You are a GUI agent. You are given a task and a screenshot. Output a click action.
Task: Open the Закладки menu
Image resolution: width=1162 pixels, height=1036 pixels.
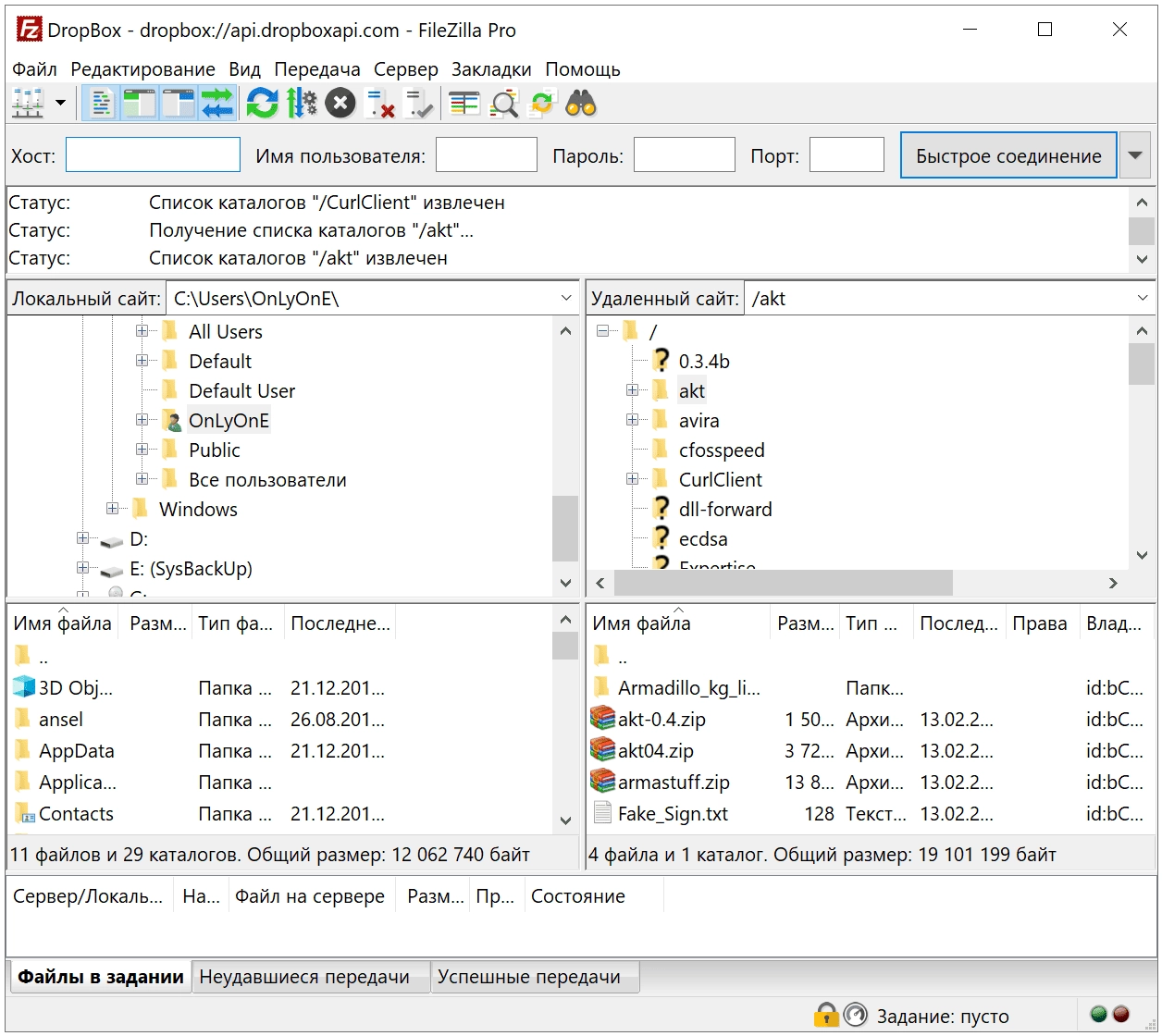click(491, 69)
